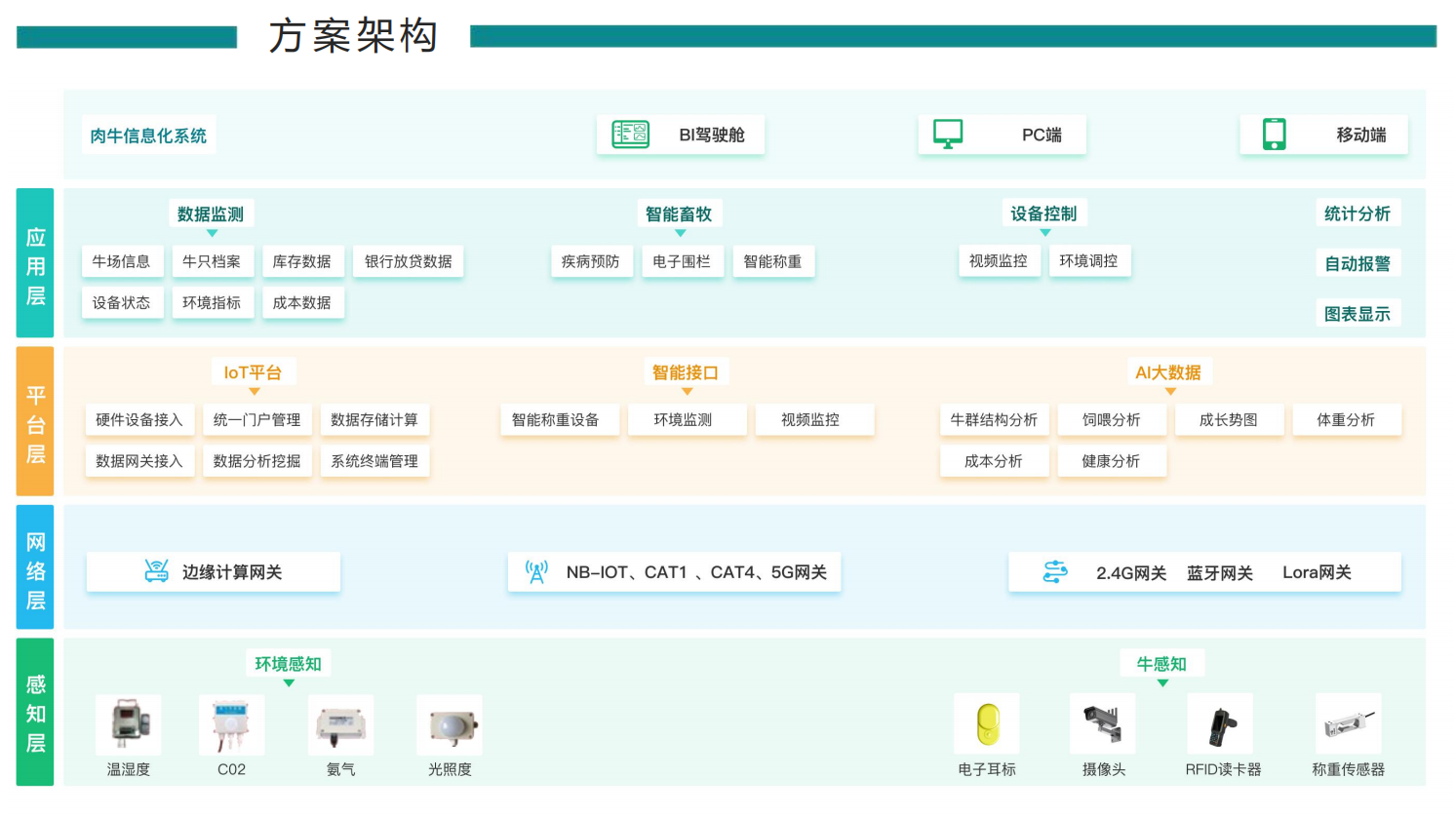Click the 边缘计算网关 router icon
The image size is (1456, 817).
pos(156,571)
